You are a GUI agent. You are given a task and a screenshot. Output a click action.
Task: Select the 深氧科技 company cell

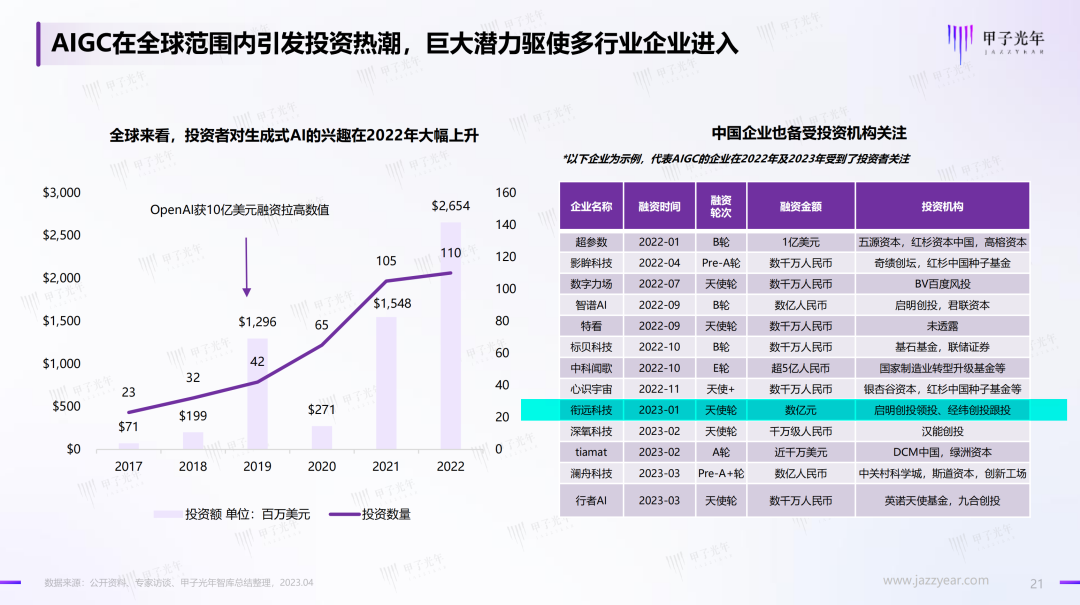[x=591, y=431]
